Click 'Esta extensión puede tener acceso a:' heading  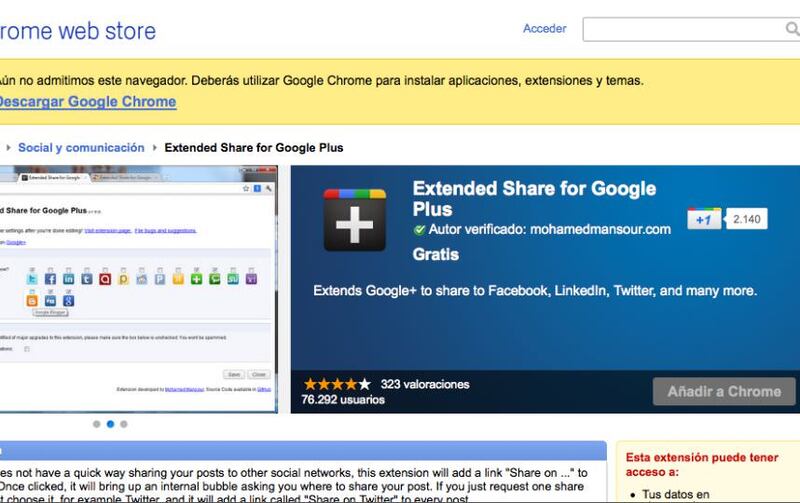point(702,464)
